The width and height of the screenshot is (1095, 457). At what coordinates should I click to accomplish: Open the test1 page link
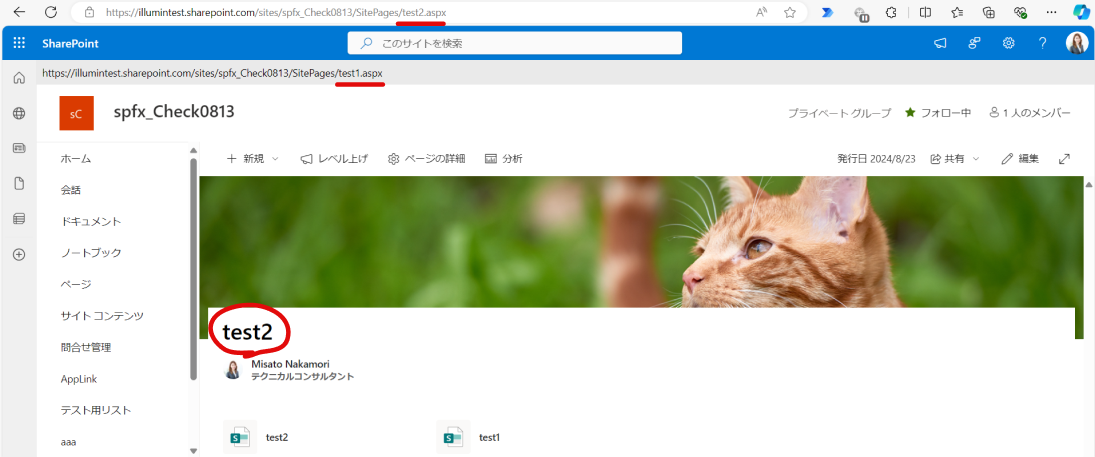pos(489,437)
